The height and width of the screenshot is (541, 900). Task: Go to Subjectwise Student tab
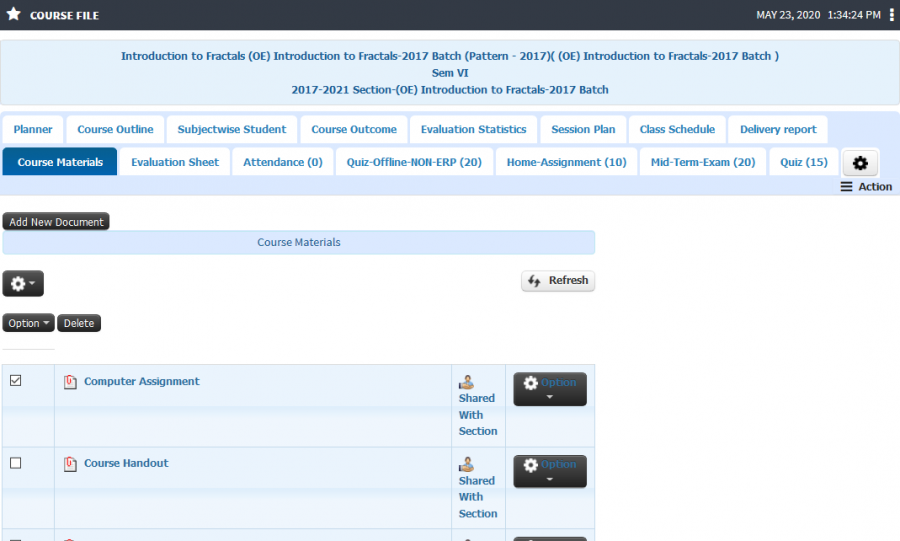(232, 129)
